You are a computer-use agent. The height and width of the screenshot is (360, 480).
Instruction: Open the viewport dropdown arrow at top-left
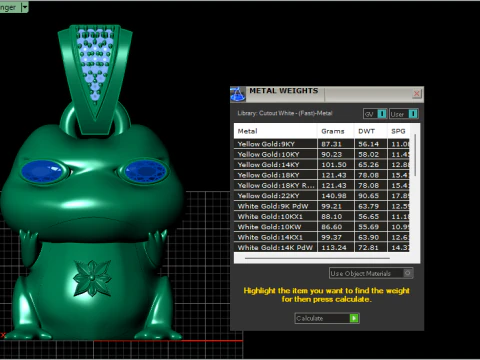point(25,7)
